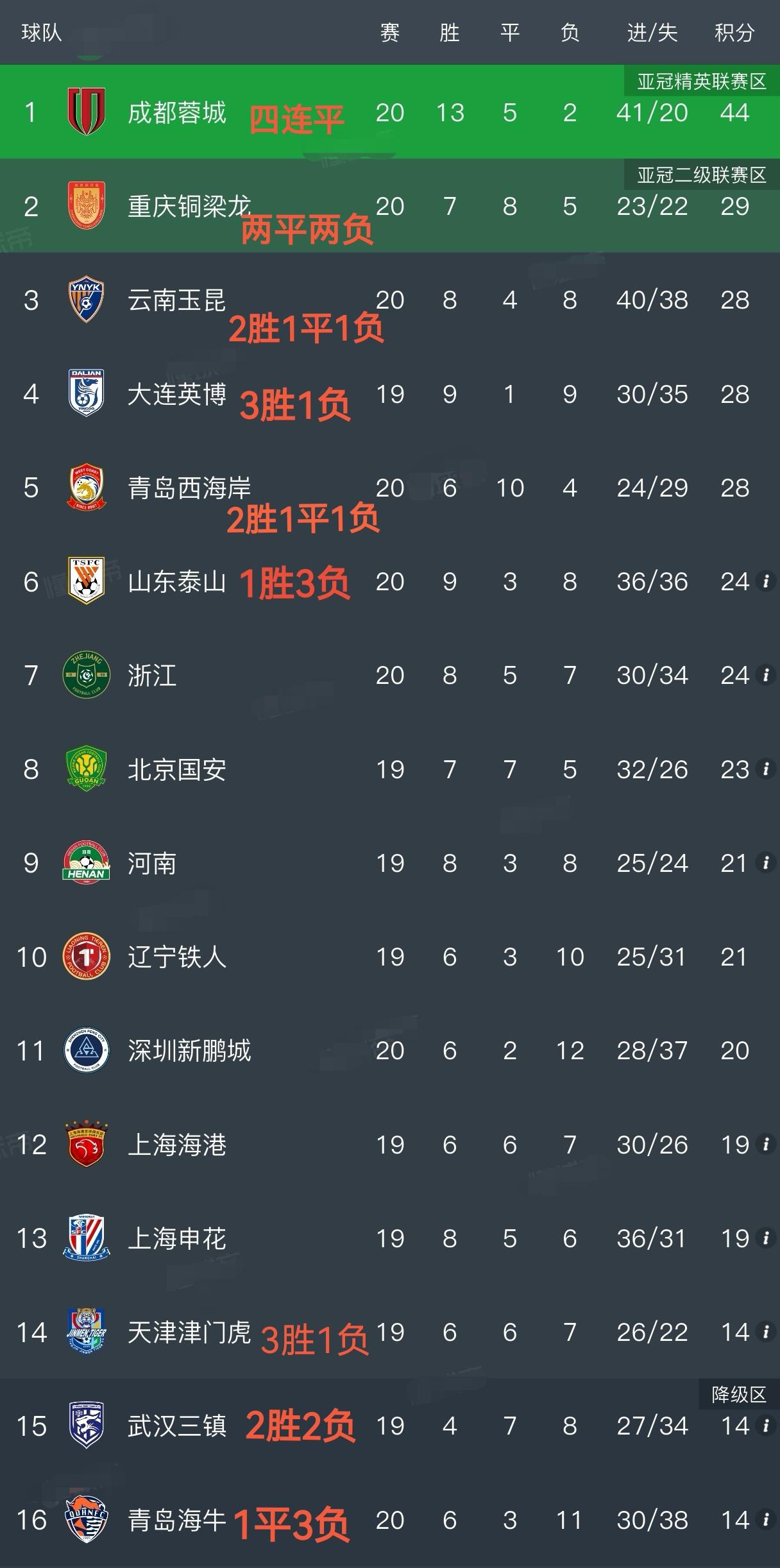Select the 河南 Henan club logo
The height and width of the screenshot is (1568, 780).
point(86,863)
